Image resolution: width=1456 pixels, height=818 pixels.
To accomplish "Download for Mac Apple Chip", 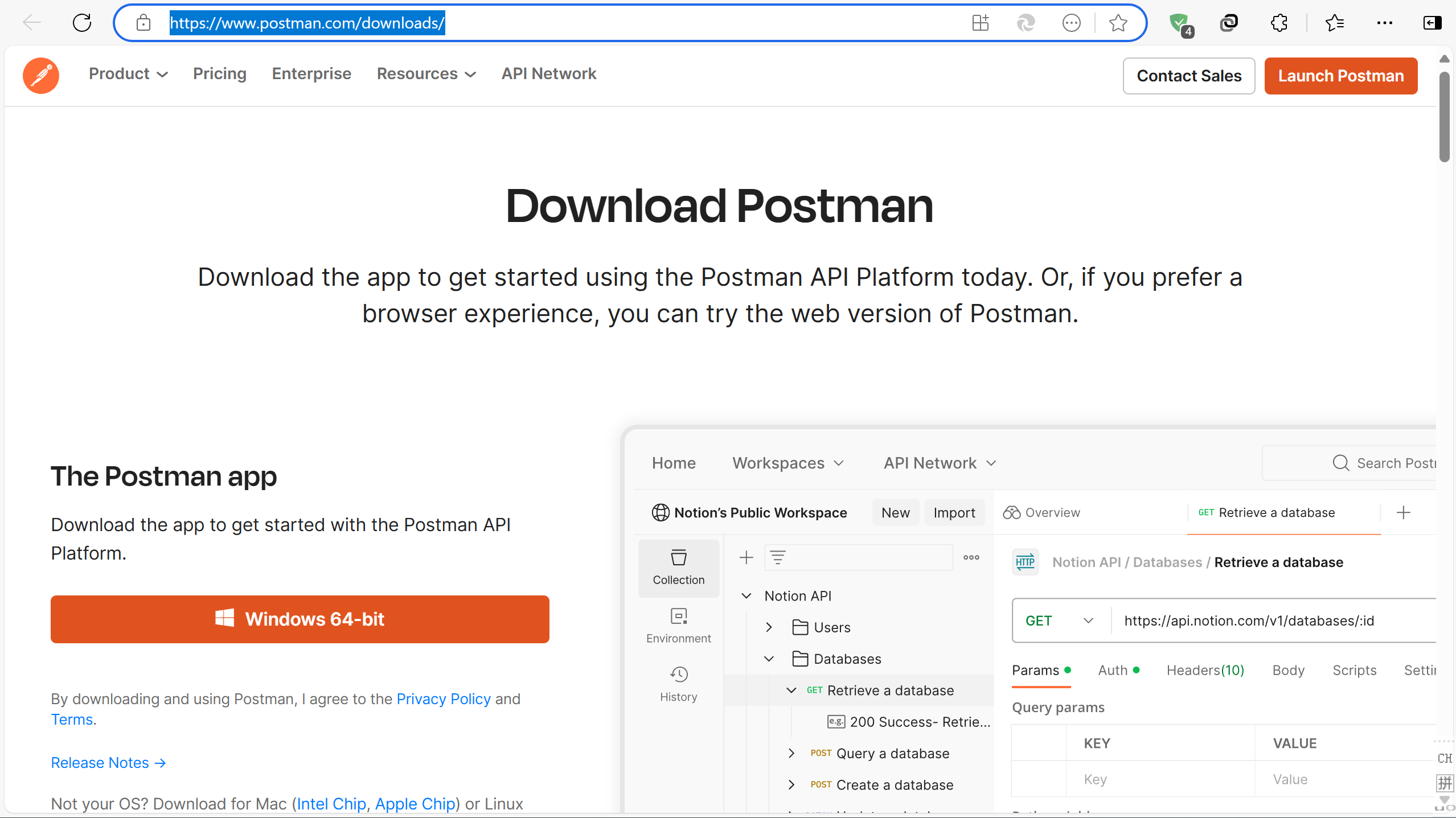I will pos(415,804).
